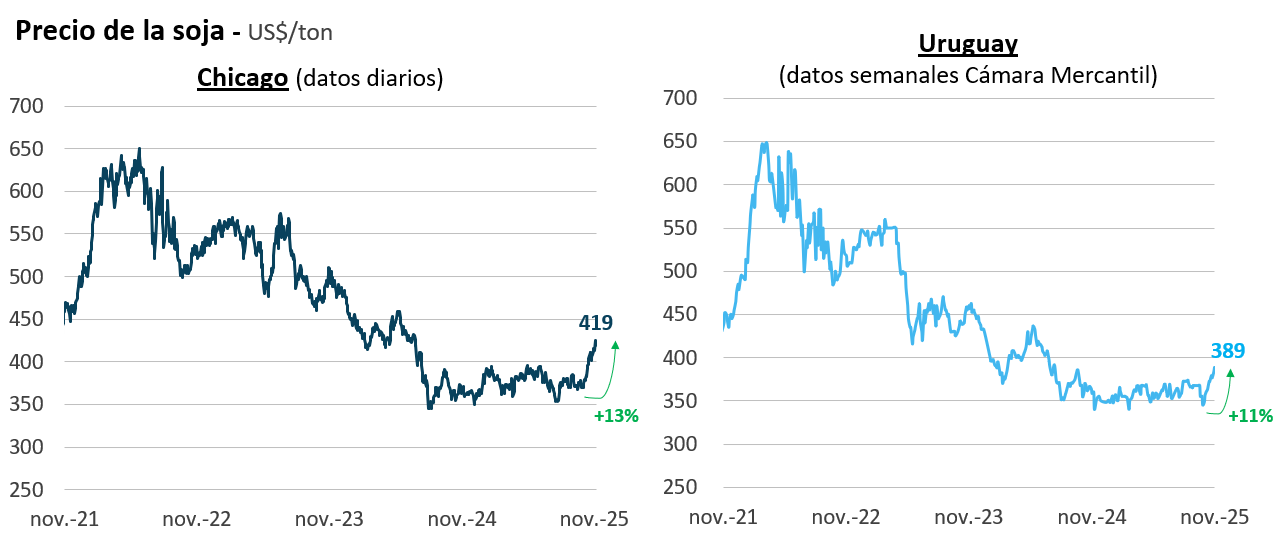Click the underlined Uruguay heading
Image resolution: width=1285 pixels, height=539 pixels.
click(968, 44)
